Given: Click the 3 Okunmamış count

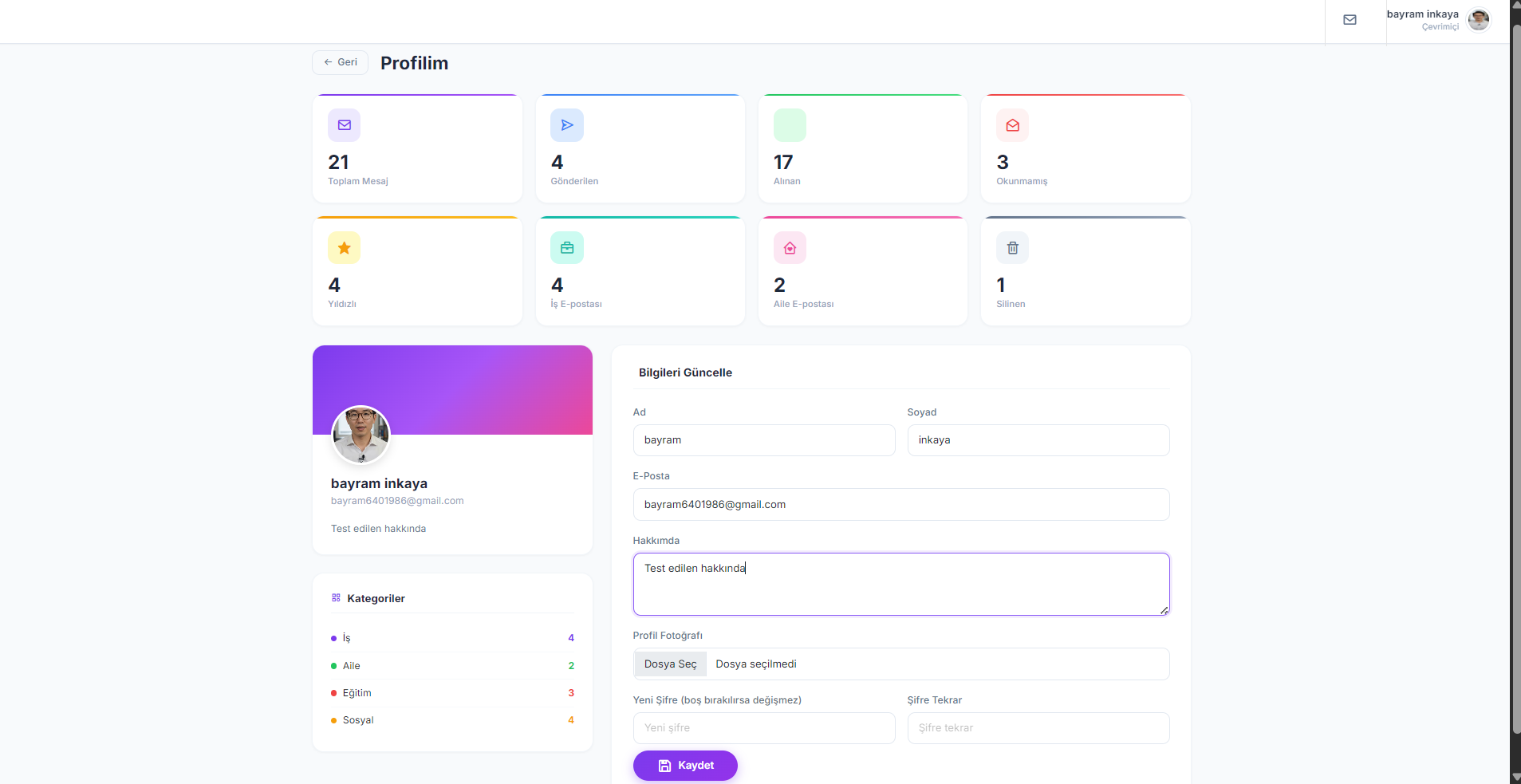Looking at the screenshot, I should (1003, 163).
